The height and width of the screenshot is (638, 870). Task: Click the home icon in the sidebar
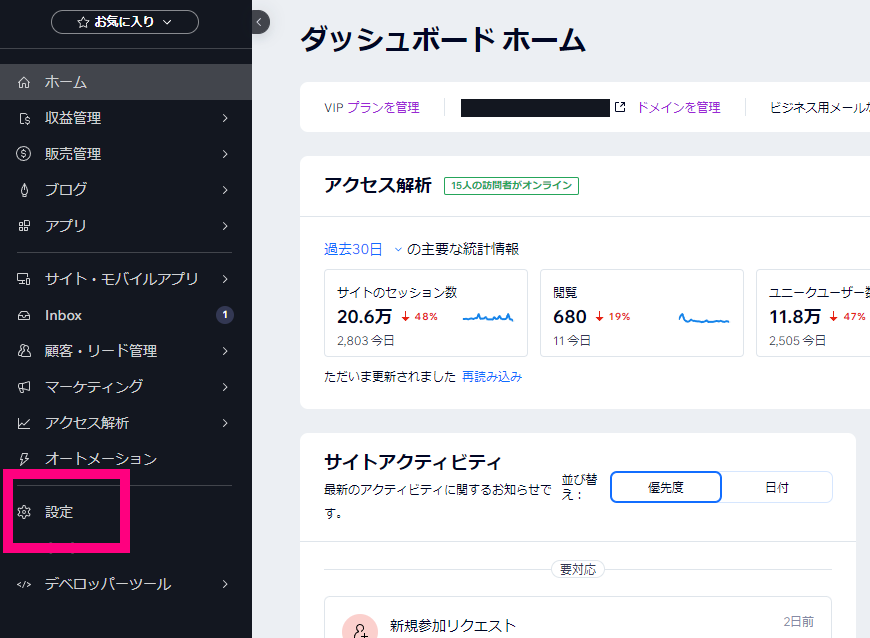click(24, 83)
